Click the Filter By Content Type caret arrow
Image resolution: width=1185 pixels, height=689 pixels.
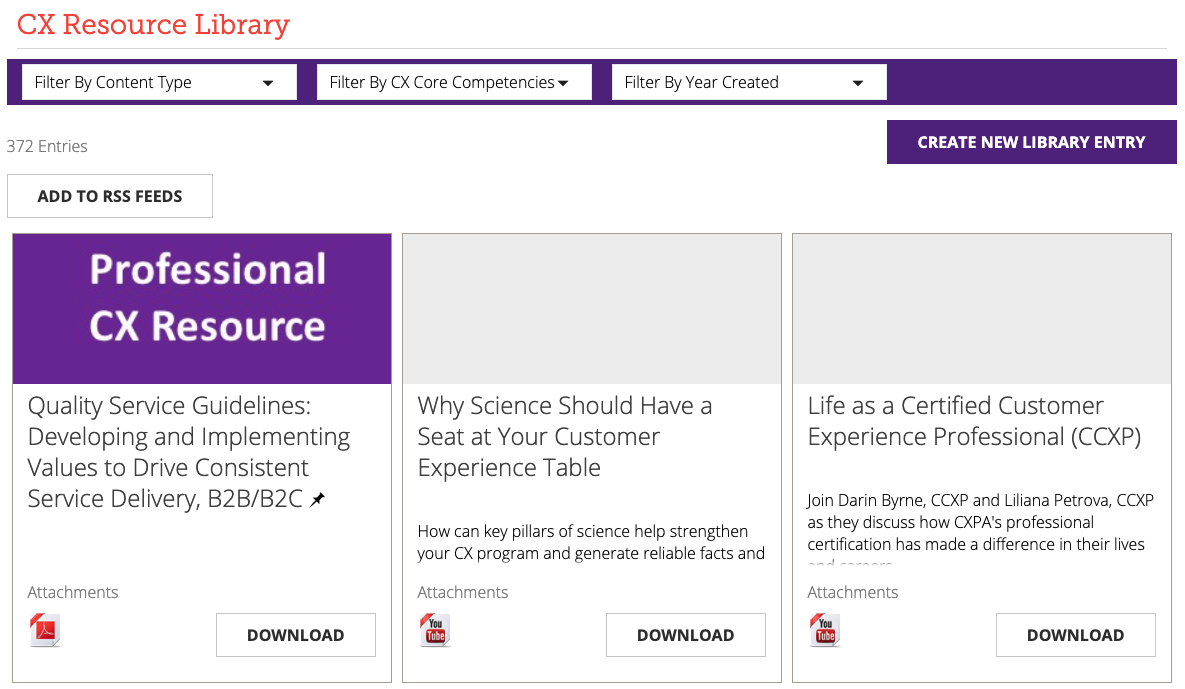click(x=268, y=83)
